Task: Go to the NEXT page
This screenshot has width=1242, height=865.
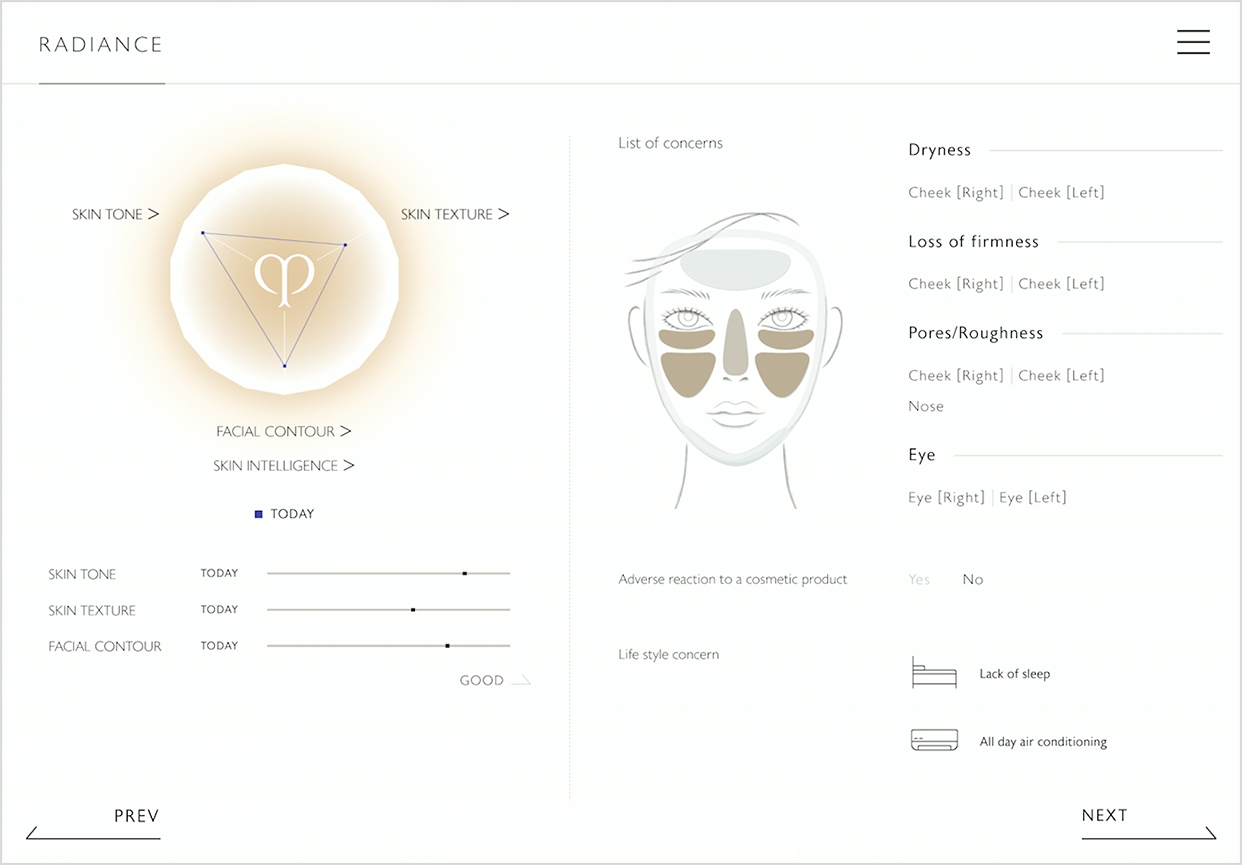Action: [1105, 816]
